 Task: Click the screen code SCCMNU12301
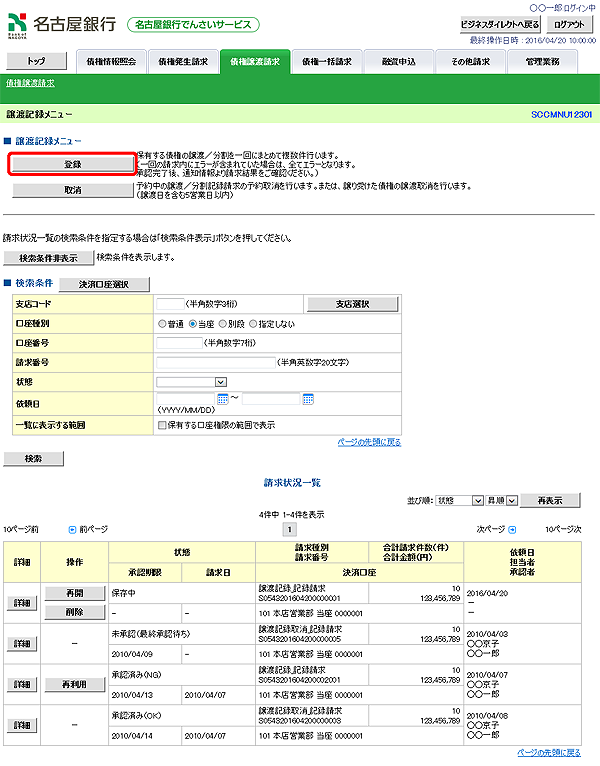[x=561, y=114]
